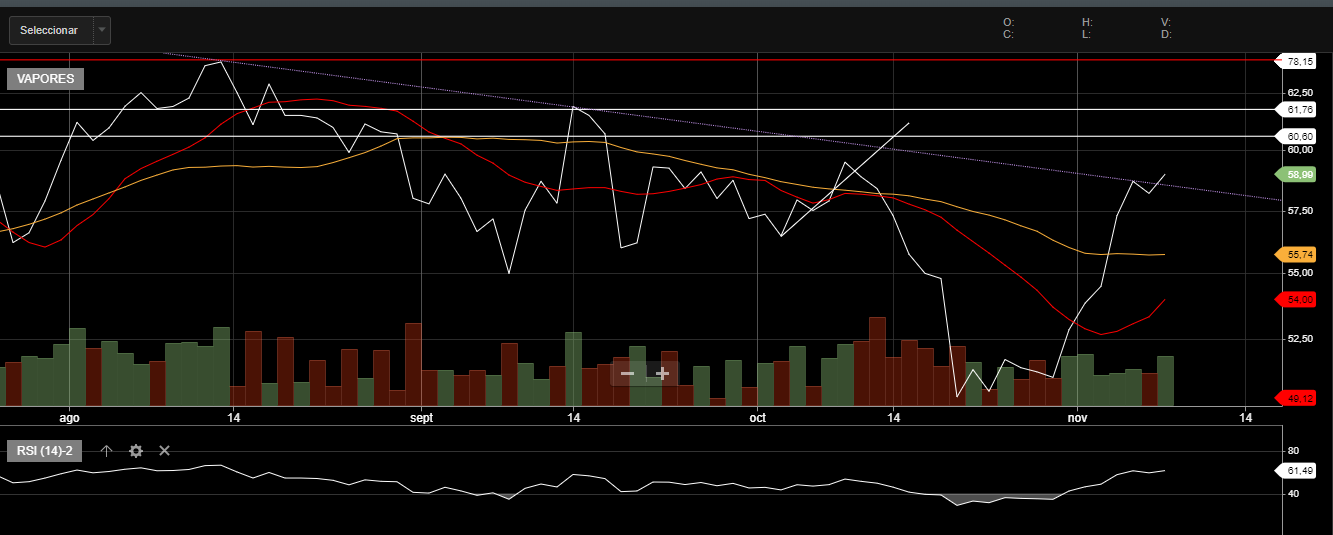Remove the RSI (14)-2 panel with X
This screenshot has height=535, width=1333.
click(x=165, y=451)
